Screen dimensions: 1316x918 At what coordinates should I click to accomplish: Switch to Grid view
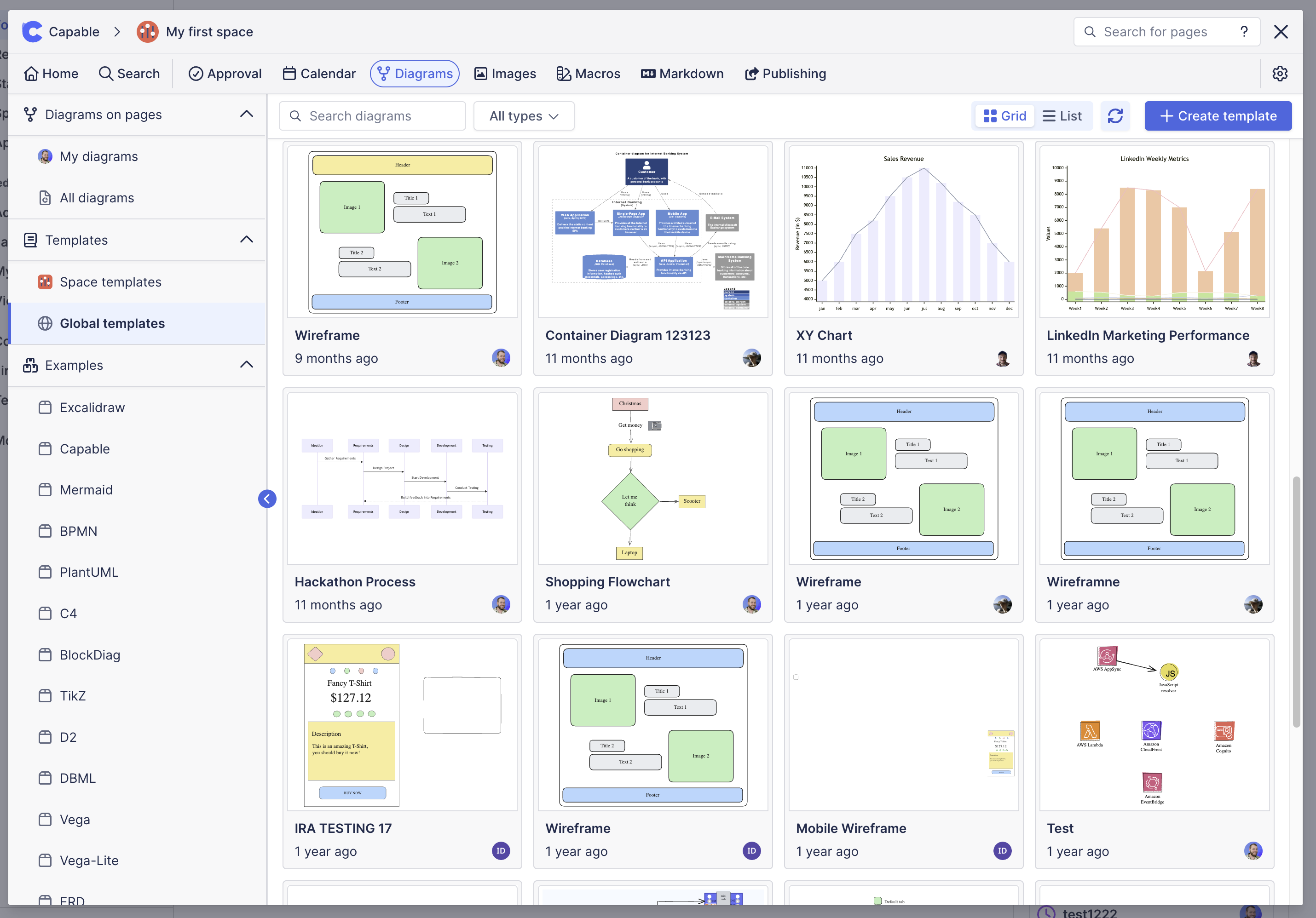click(x=1005, y=116)
